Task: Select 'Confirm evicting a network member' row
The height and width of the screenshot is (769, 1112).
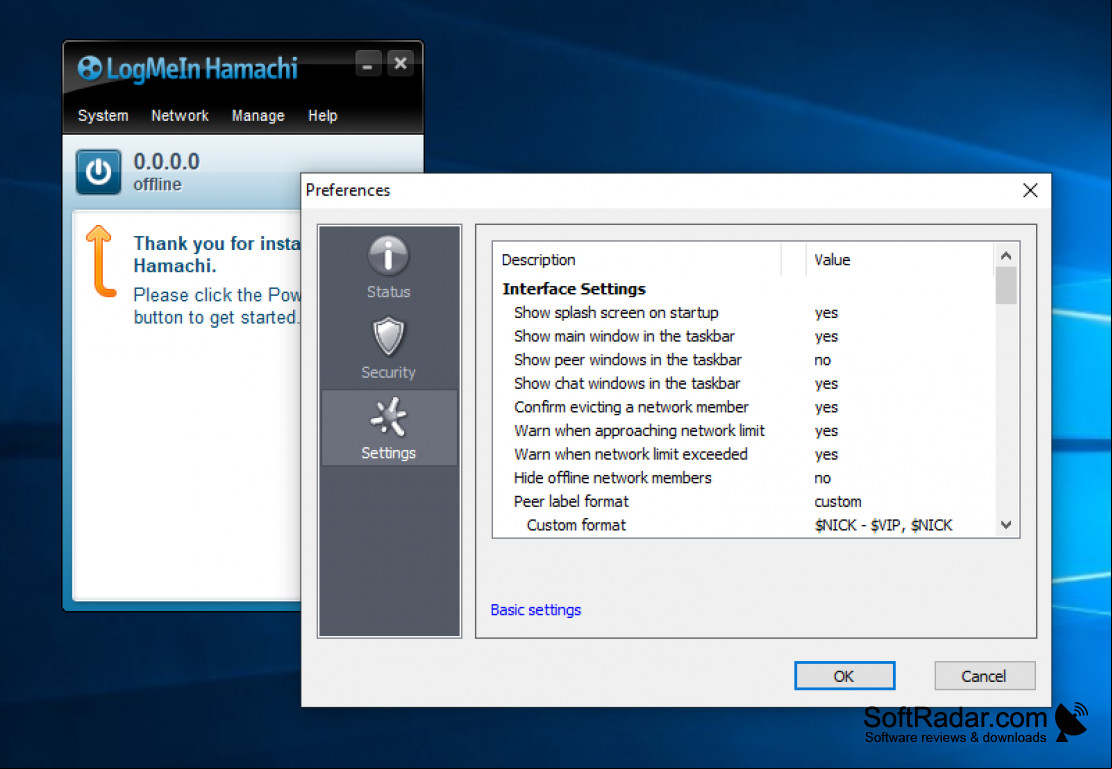Action: tap(745, 407)
